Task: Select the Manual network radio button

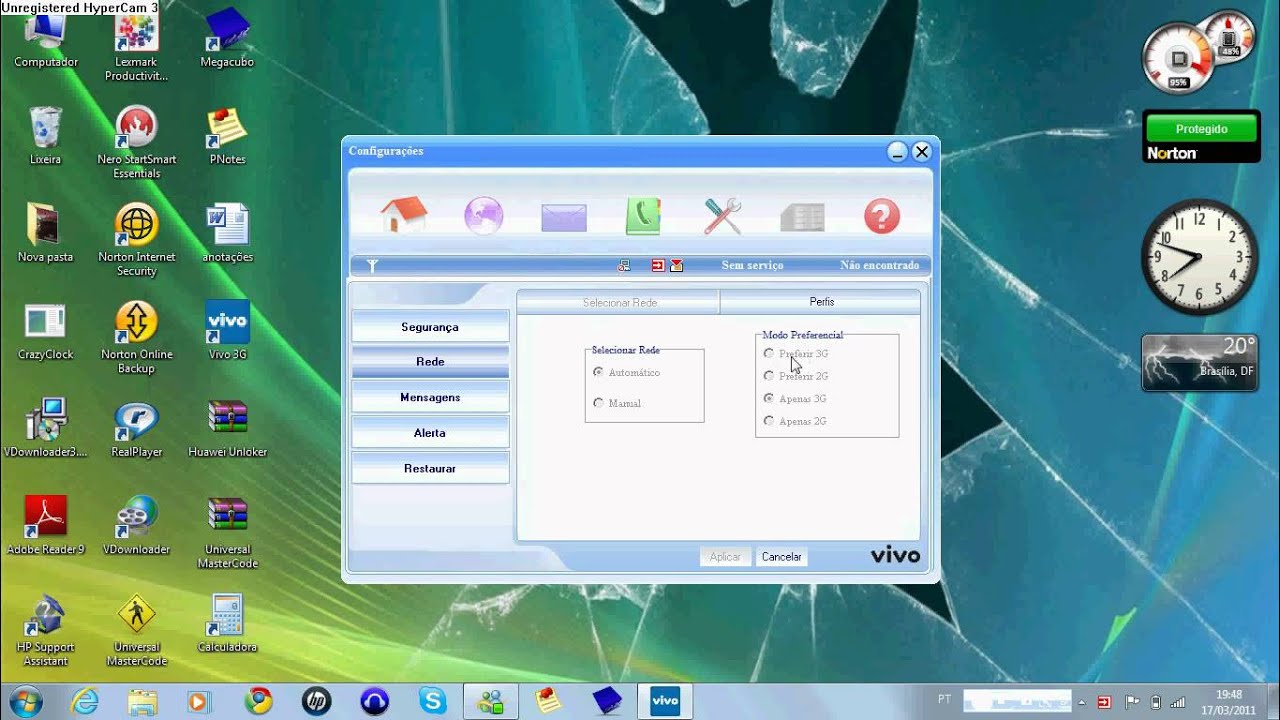Action: pos(598,403)
